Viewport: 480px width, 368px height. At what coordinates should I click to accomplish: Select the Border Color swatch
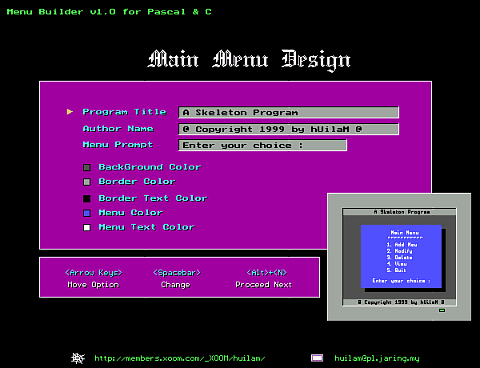point(87,182)
